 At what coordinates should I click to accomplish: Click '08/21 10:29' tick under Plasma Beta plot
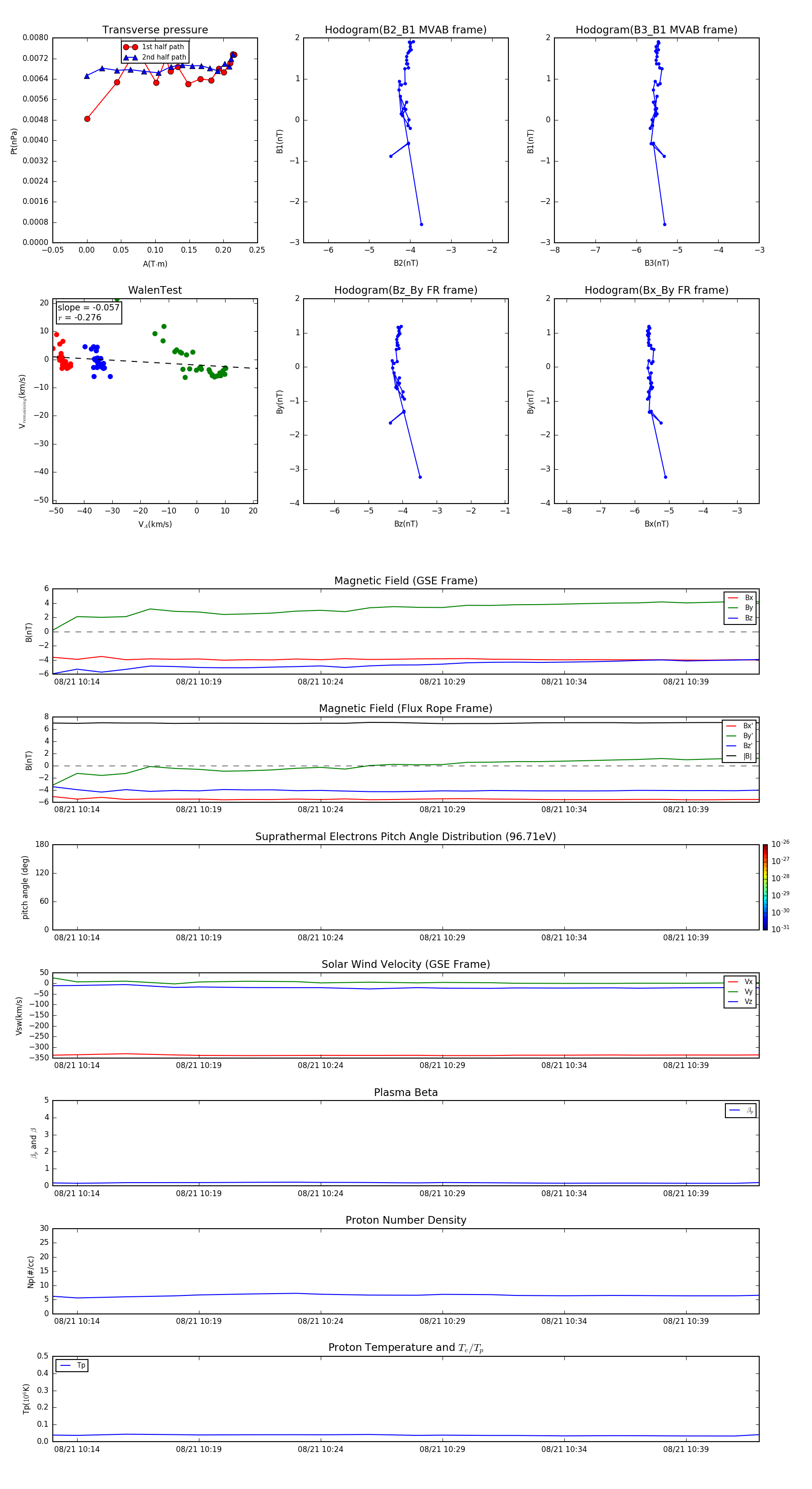(442, 1193)
